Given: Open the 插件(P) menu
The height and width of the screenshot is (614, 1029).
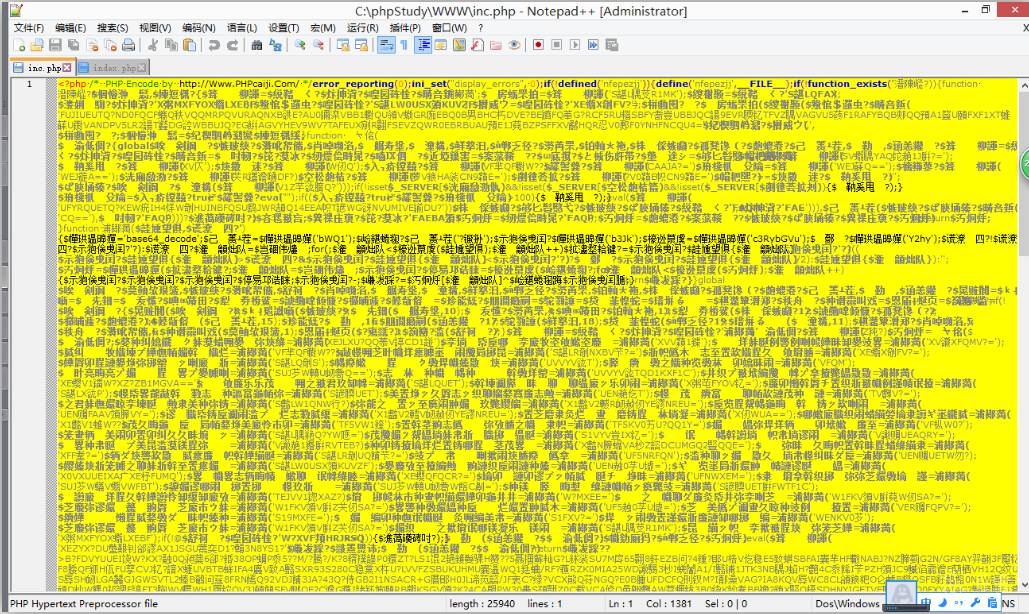Looking at the screenshot, I should tap(405, 28).
